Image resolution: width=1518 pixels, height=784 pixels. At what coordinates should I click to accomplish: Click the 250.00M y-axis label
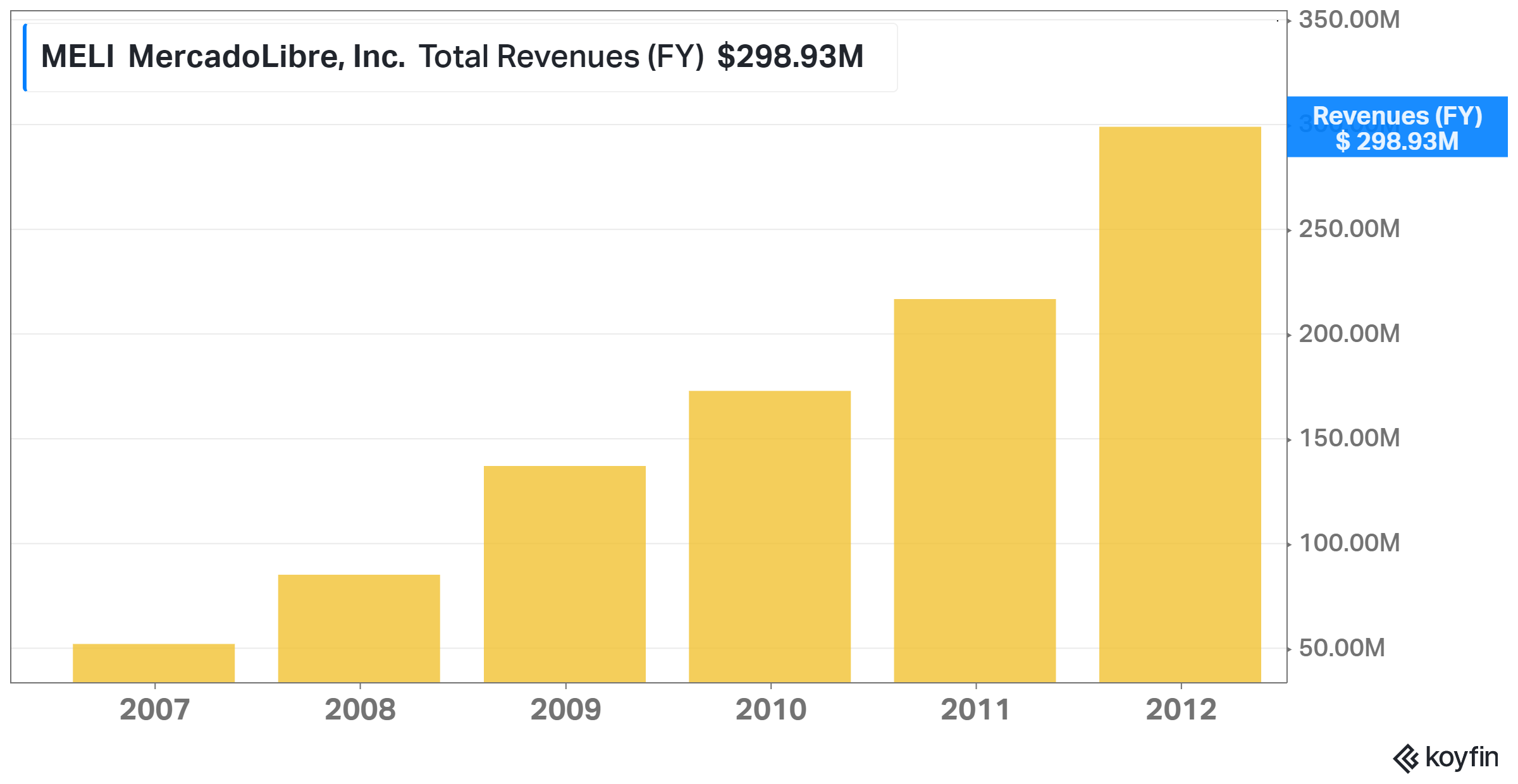[1349, 229]
